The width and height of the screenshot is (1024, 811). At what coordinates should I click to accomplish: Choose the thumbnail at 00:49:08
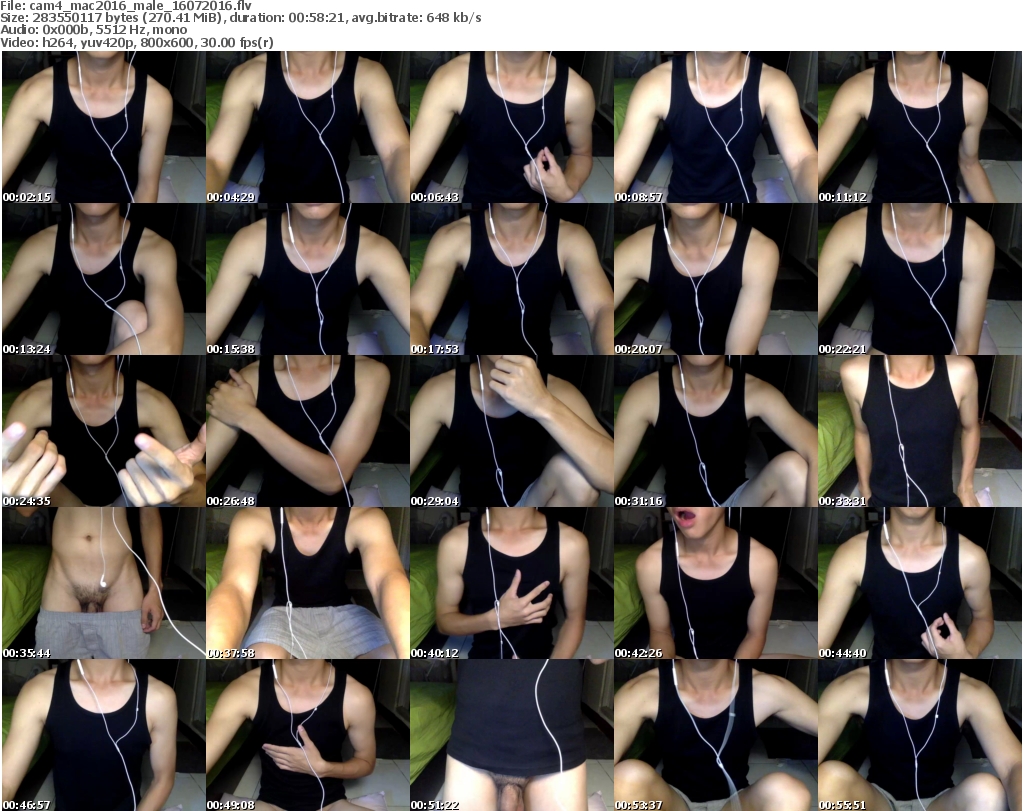tap(308, 735)
